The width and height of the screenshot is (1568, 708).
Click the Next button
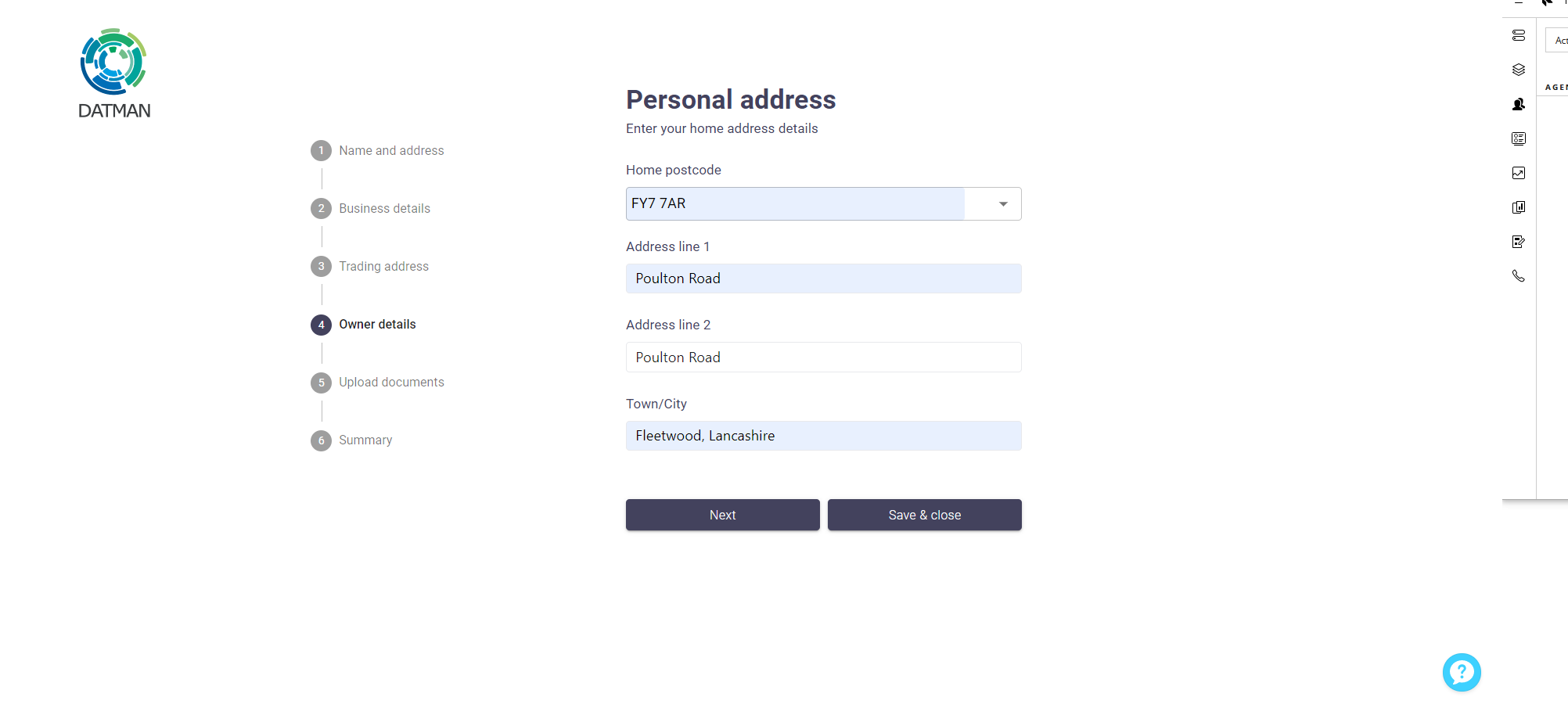tap(723, 515)
